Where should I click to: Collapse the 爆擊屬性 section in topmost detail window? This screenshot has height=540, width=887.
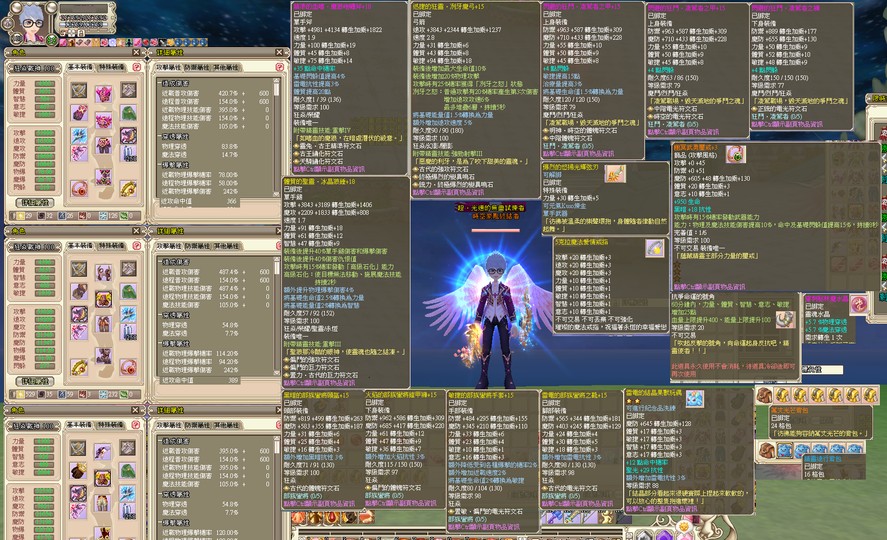[x=160, y=164]
